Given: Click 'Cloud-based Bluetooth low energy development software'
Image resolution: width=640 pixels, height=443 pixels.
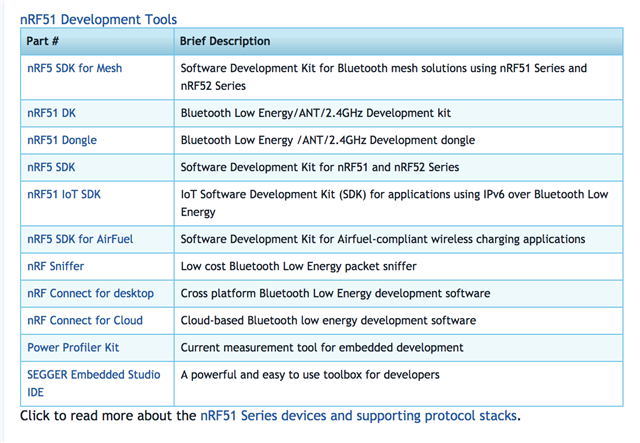Looking at the screenshot, I should coord(328,321).
